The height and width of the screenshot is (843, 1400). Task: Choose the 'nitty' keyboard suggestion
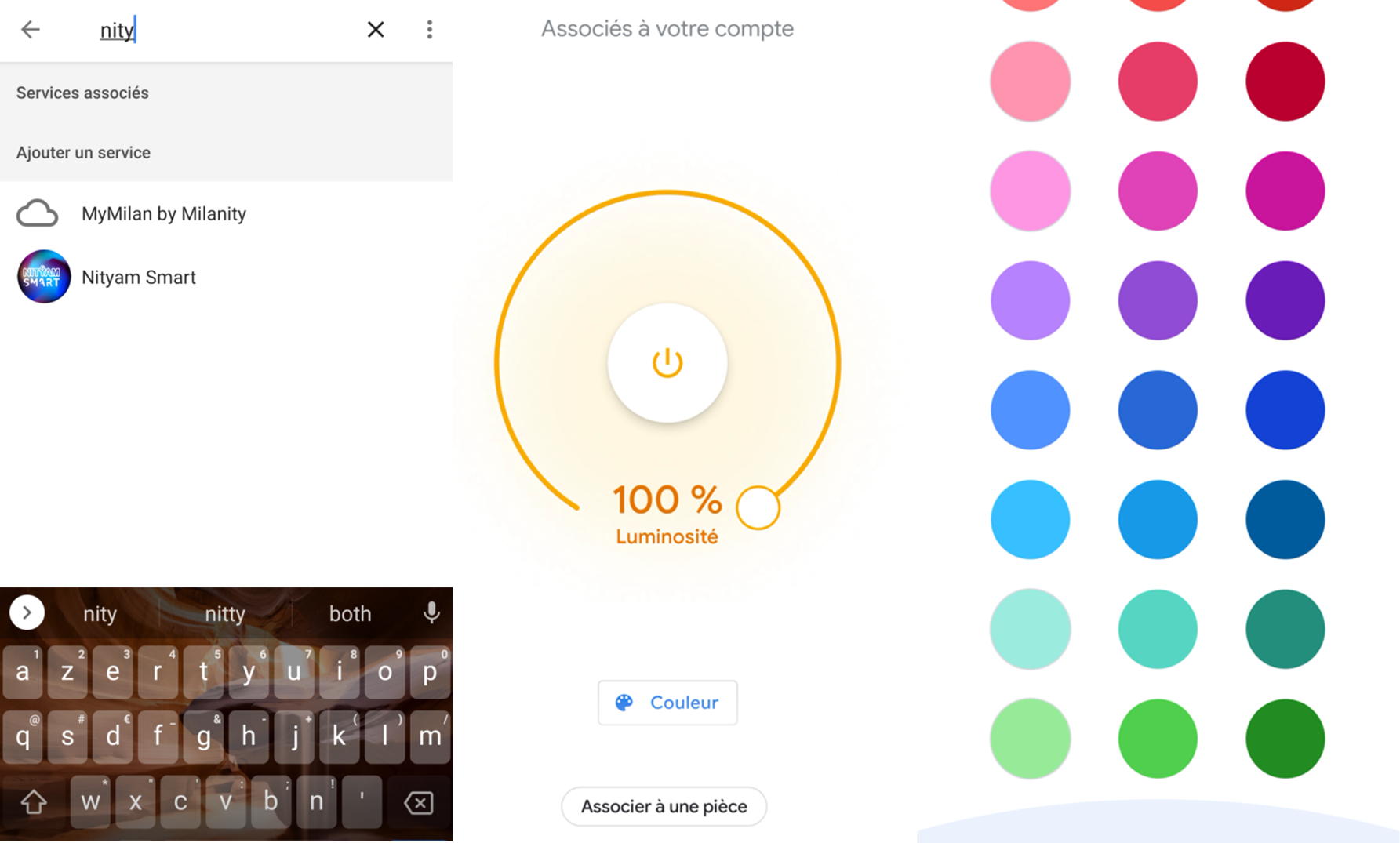(225, 613)
